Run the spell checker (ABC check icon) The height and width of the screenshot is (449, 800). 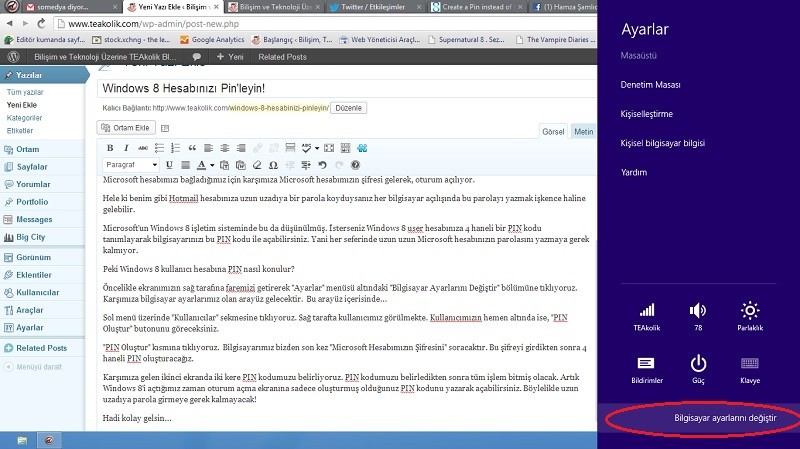[306, 148]
